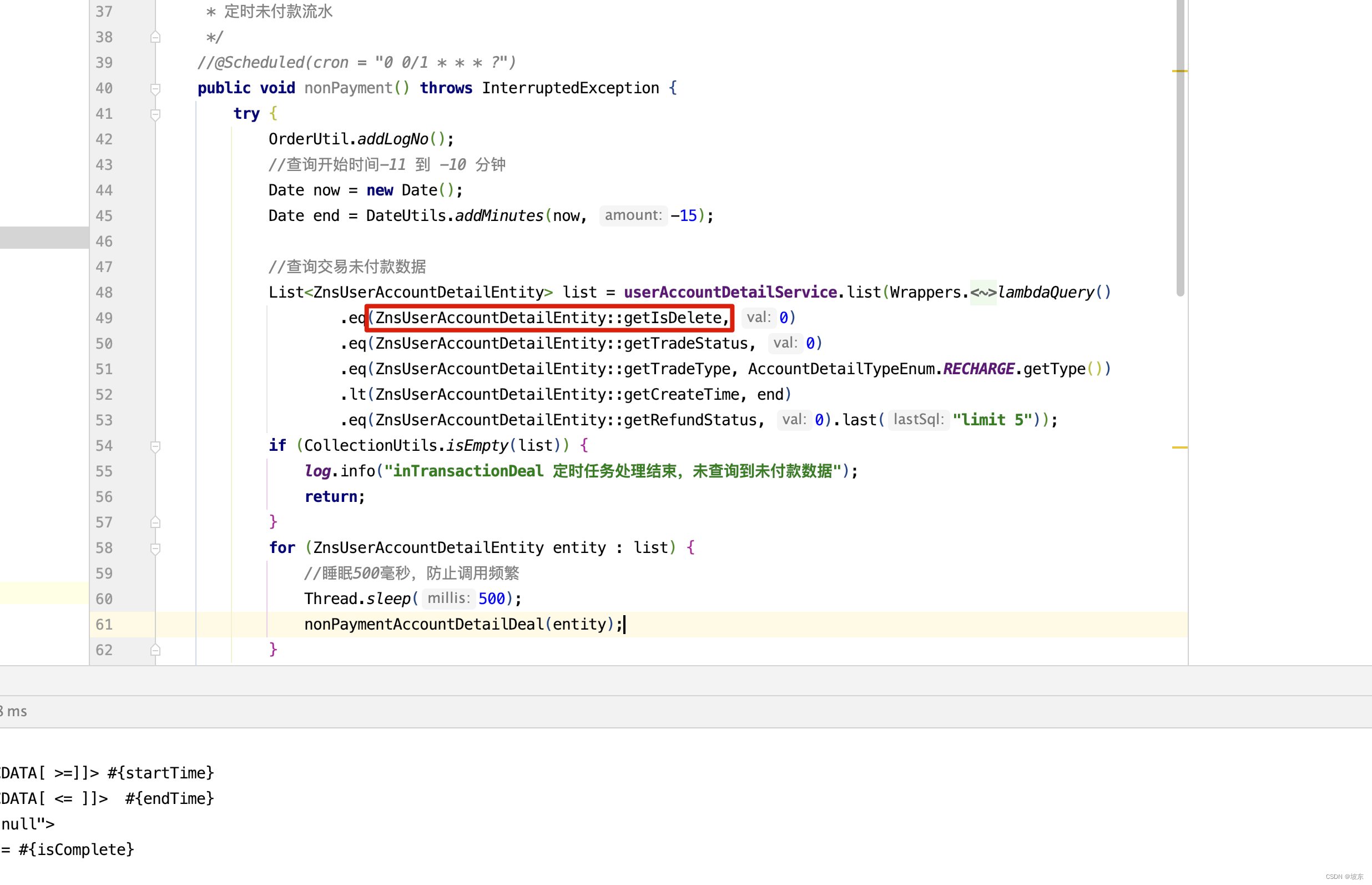Viewport: 1372px width, 885px height.
Task: Click getTradeType method reference
Action: point(677,369)
